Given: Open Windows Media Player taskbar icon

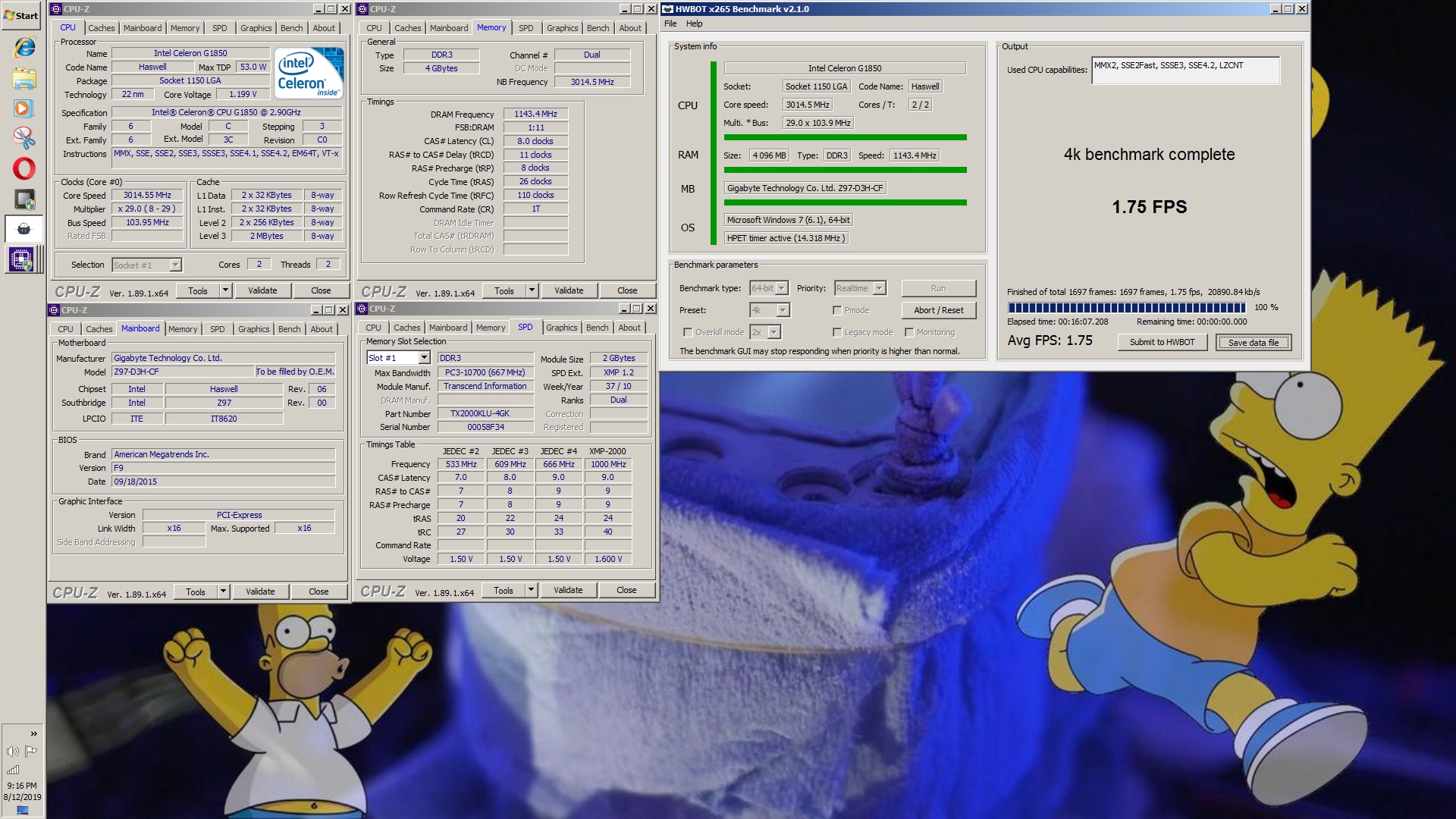Looking at the screenshot, I should (24, 108).
